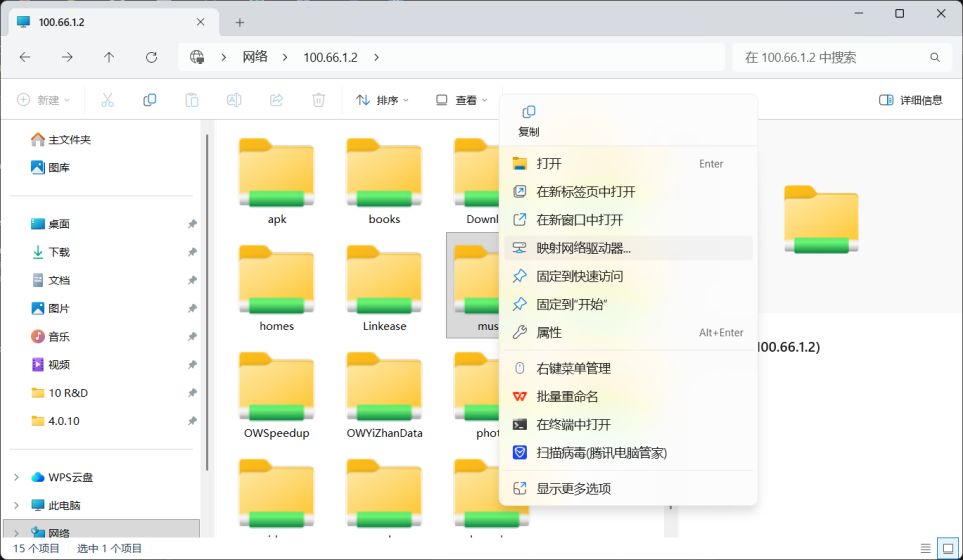This screenshot has width=963, height=560.
Task: Open a new tab with plus button
Action: tap(240, 21)
